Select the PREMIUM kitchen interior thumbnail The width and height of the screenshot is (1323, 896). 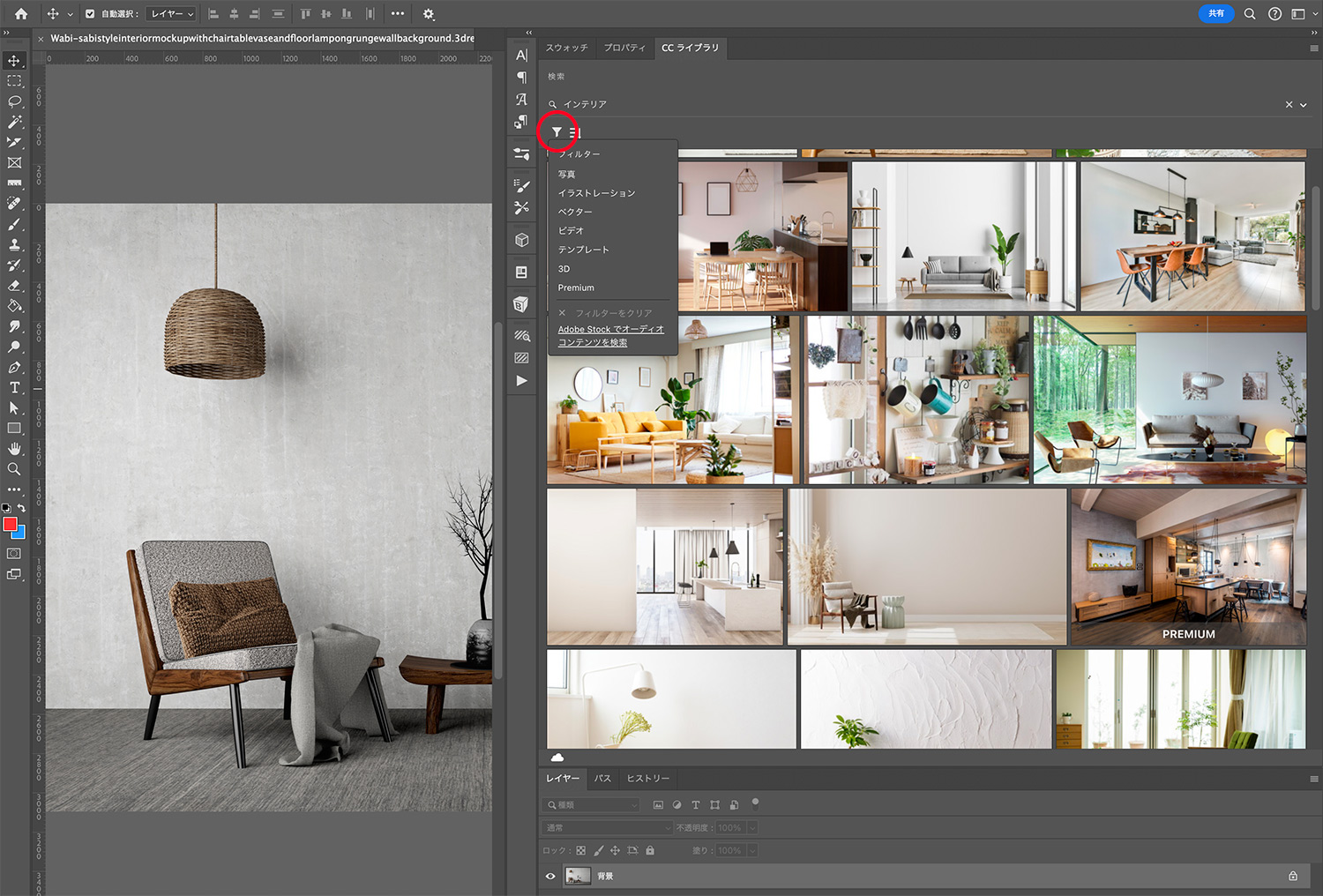(x=1188, y=567)
